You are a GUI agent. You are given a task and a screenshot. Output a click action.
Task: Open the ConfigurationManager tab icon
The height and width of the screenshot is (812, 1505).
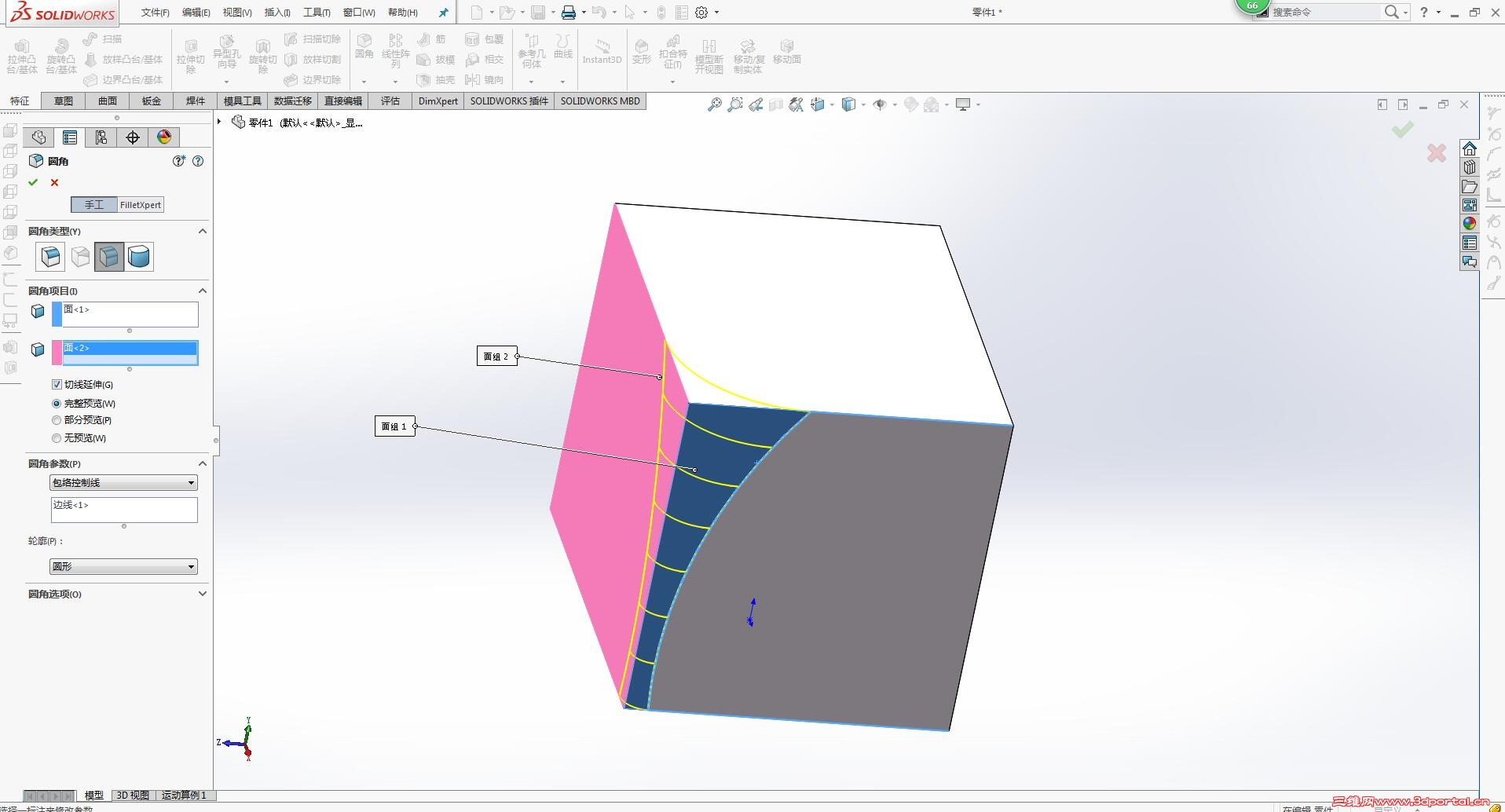(x=101, y=137)
